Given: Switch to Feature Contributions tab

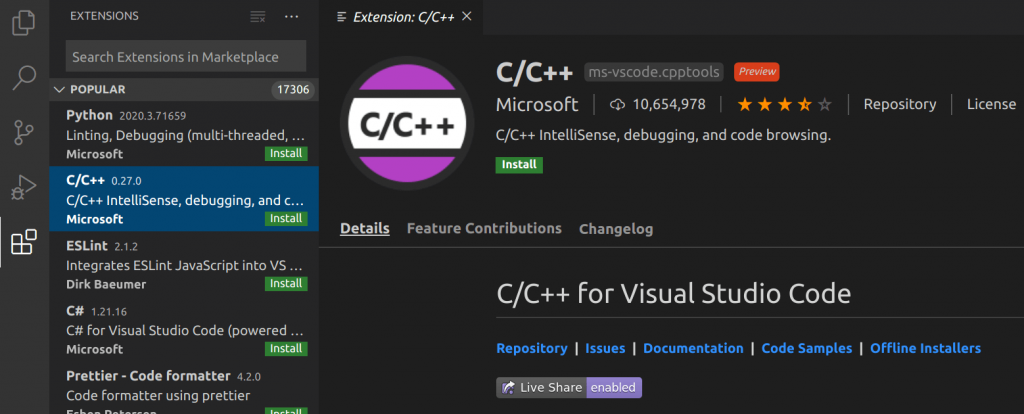Looking at the screenshot, I should click(x=484, y=229).
